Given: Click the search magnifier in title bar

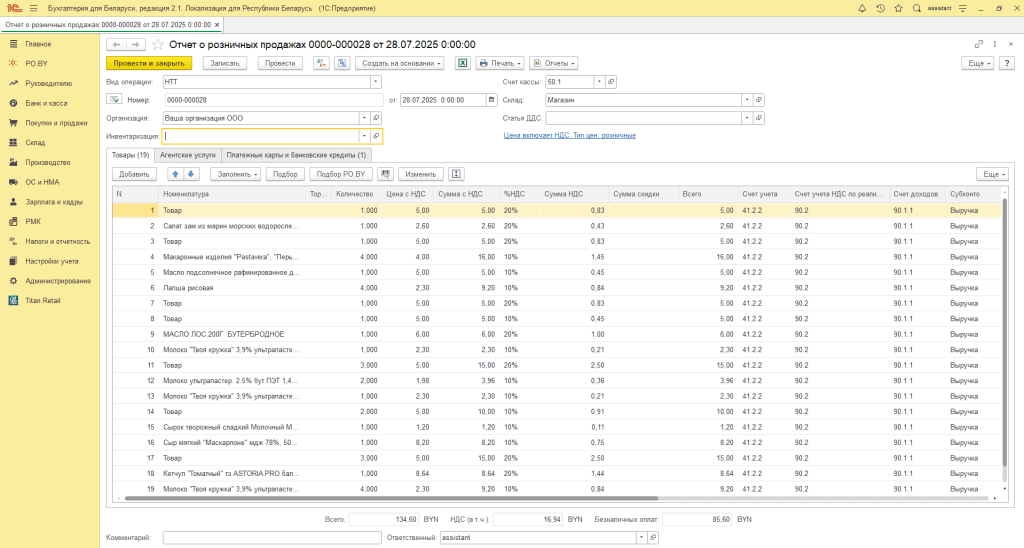Looking at the screenshot, I should (x=917, y=8).
